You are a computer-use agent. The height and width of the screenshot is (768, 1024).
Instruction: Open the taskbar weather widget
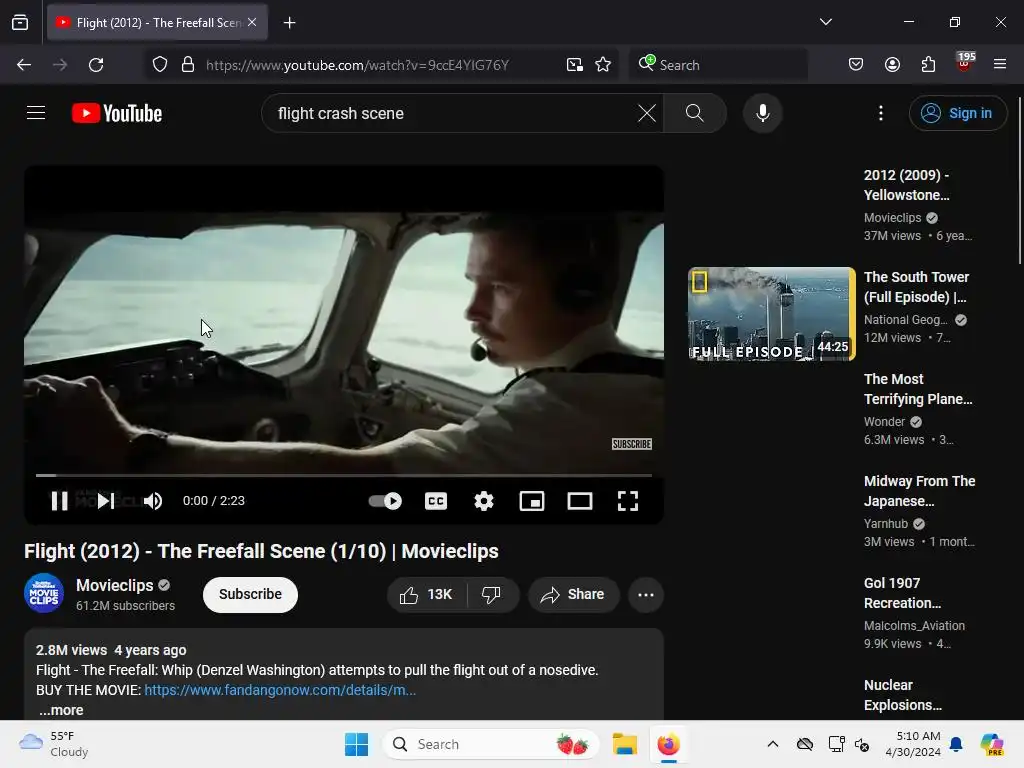click(x=54, y=744)
